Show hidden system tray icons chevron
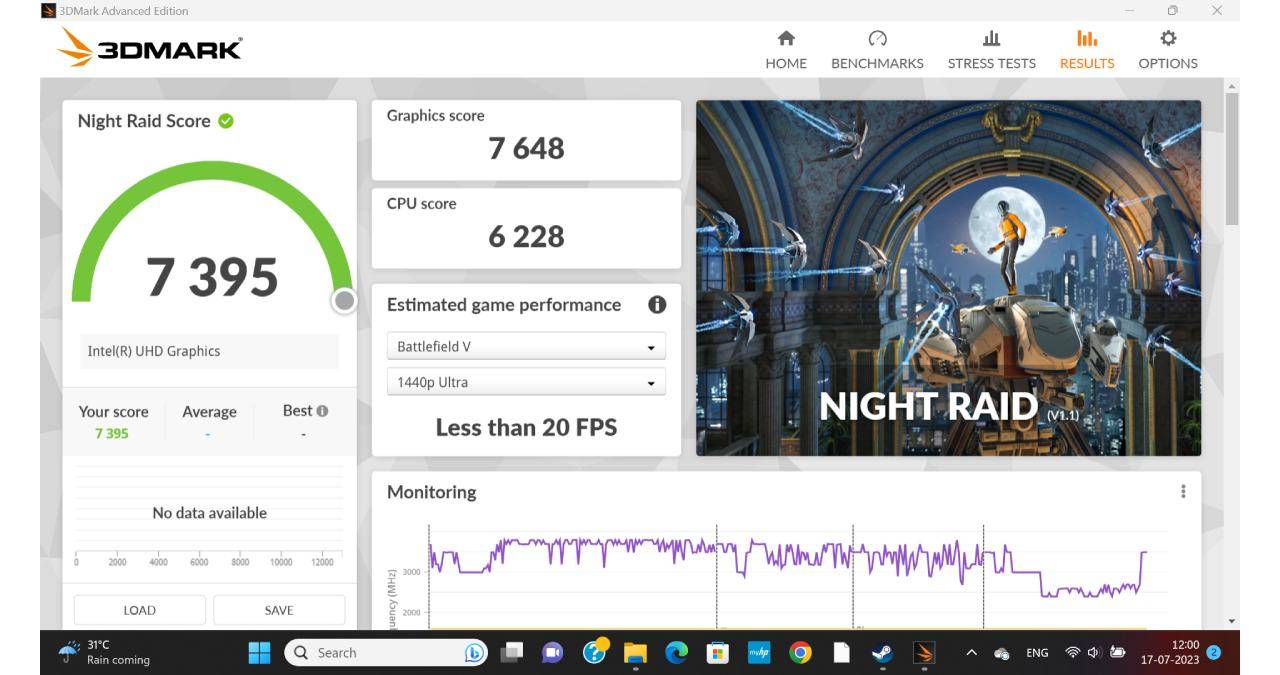Image resolution: width=1280 pixels, height=675 pixels. tap(970, 653)
